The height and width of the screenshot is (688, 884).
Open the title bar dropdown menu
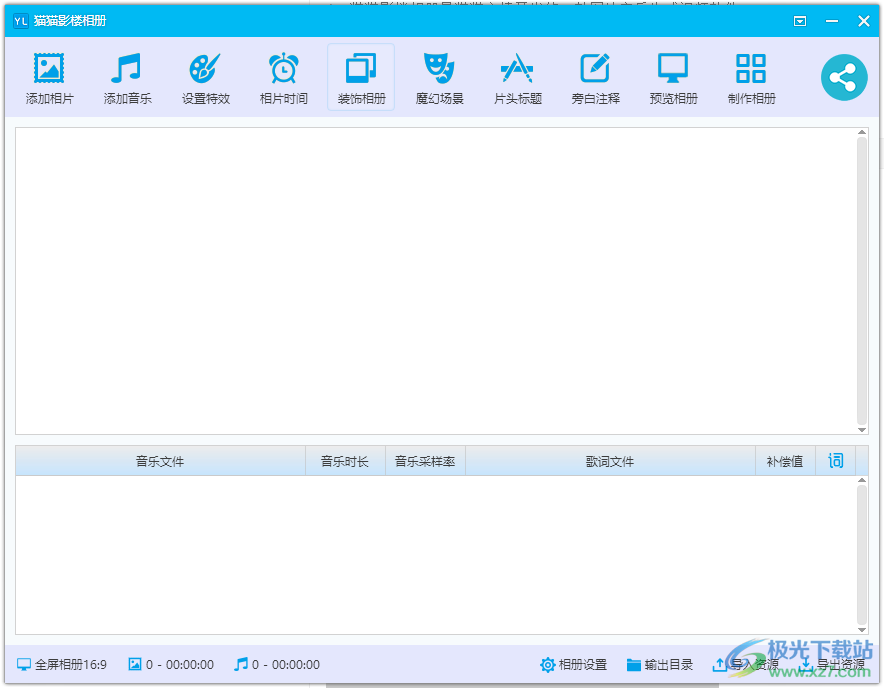[800, 21]
